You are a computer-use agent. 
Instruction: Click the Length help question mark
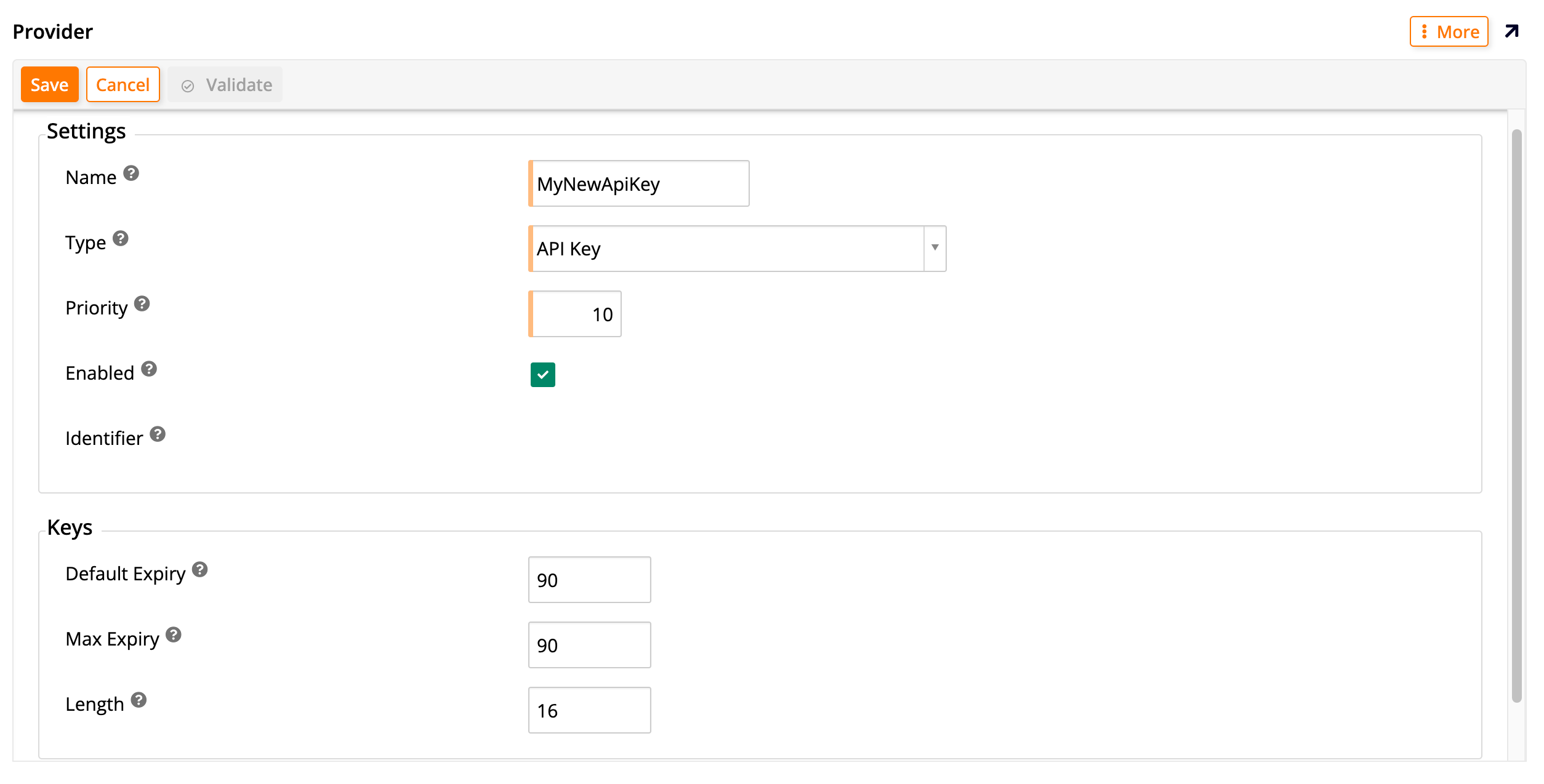point(139,700)
